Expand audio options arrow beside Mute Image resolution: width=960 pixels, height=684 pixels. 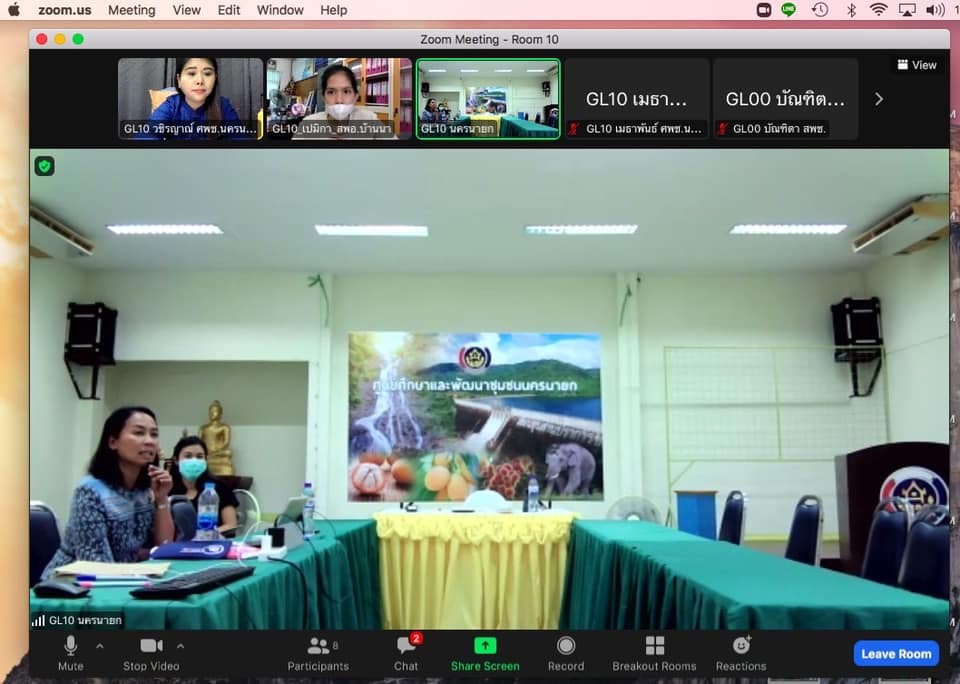pyautogui.click(x=99, y=646)
